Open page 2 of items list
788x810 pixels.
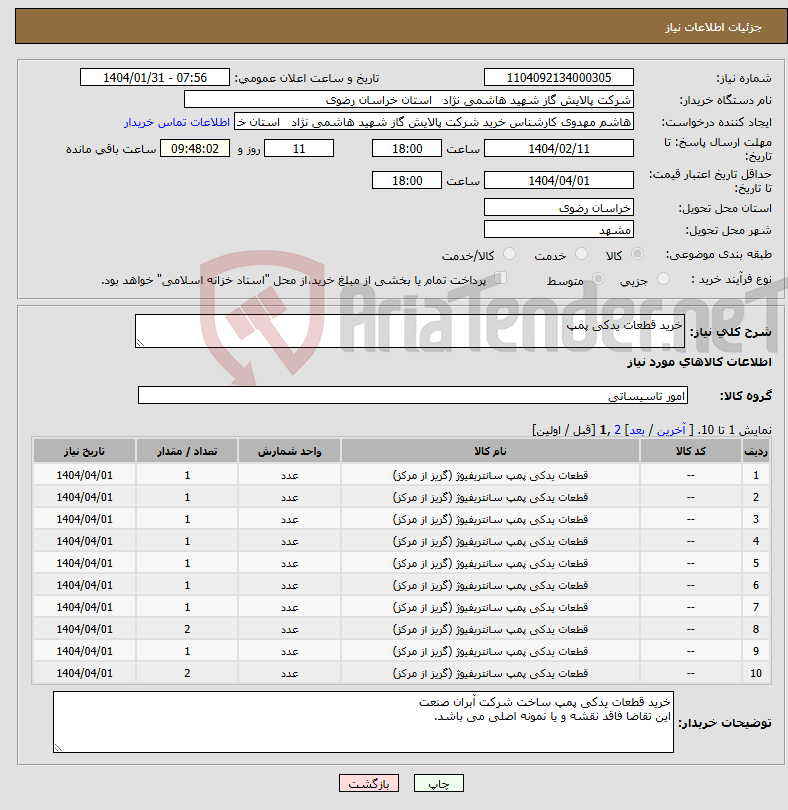click(617, 430)
